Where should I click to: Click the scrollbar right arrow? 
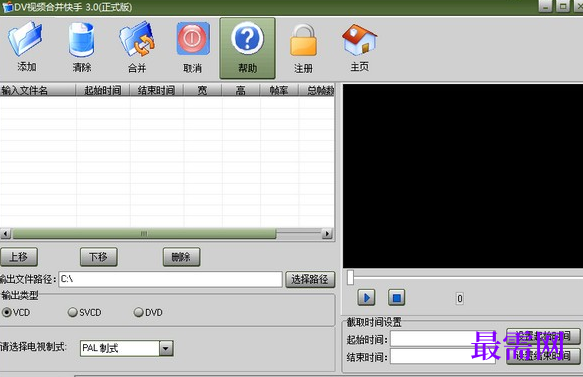click(327, 234)
